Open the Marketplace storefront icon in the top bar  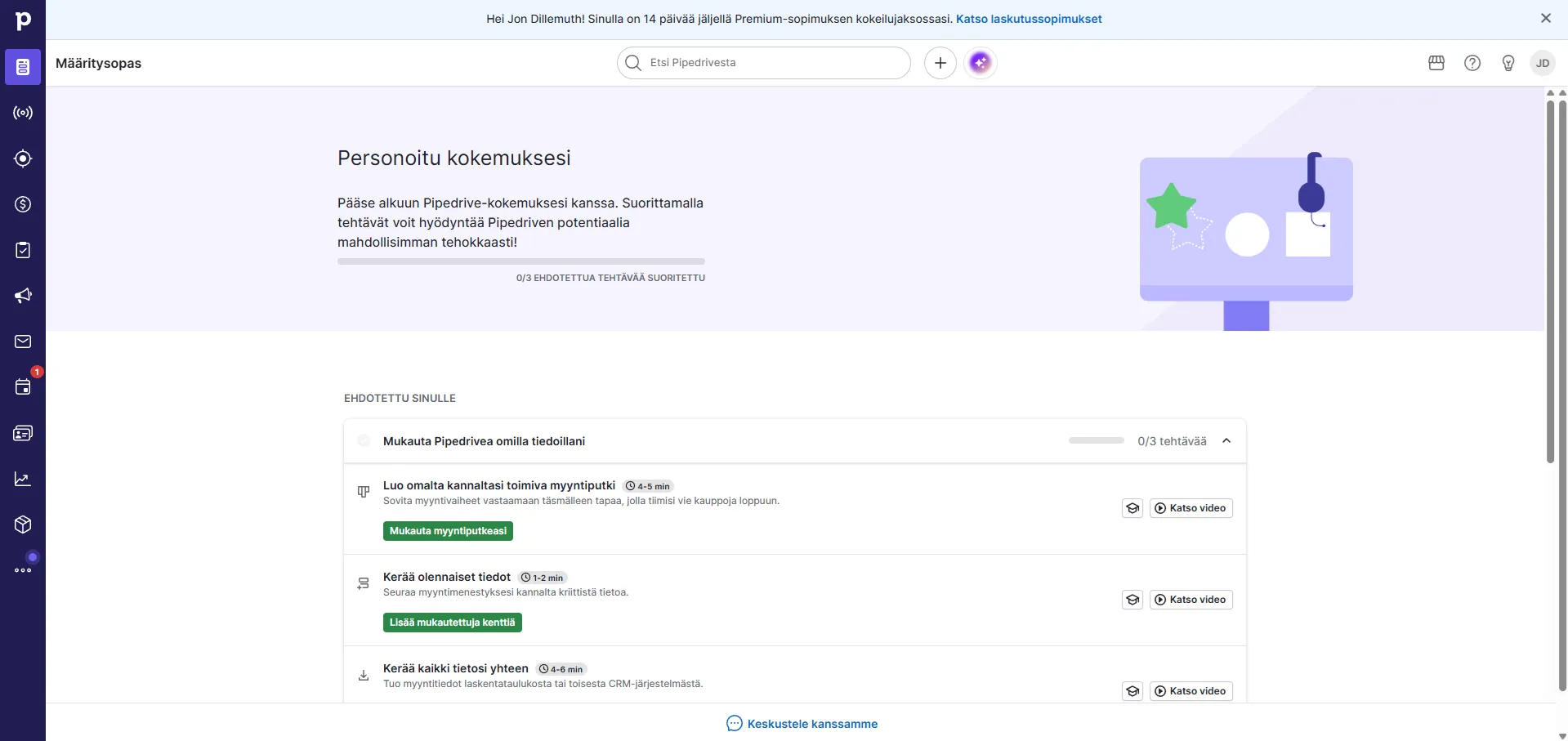tap(1436, 63)
